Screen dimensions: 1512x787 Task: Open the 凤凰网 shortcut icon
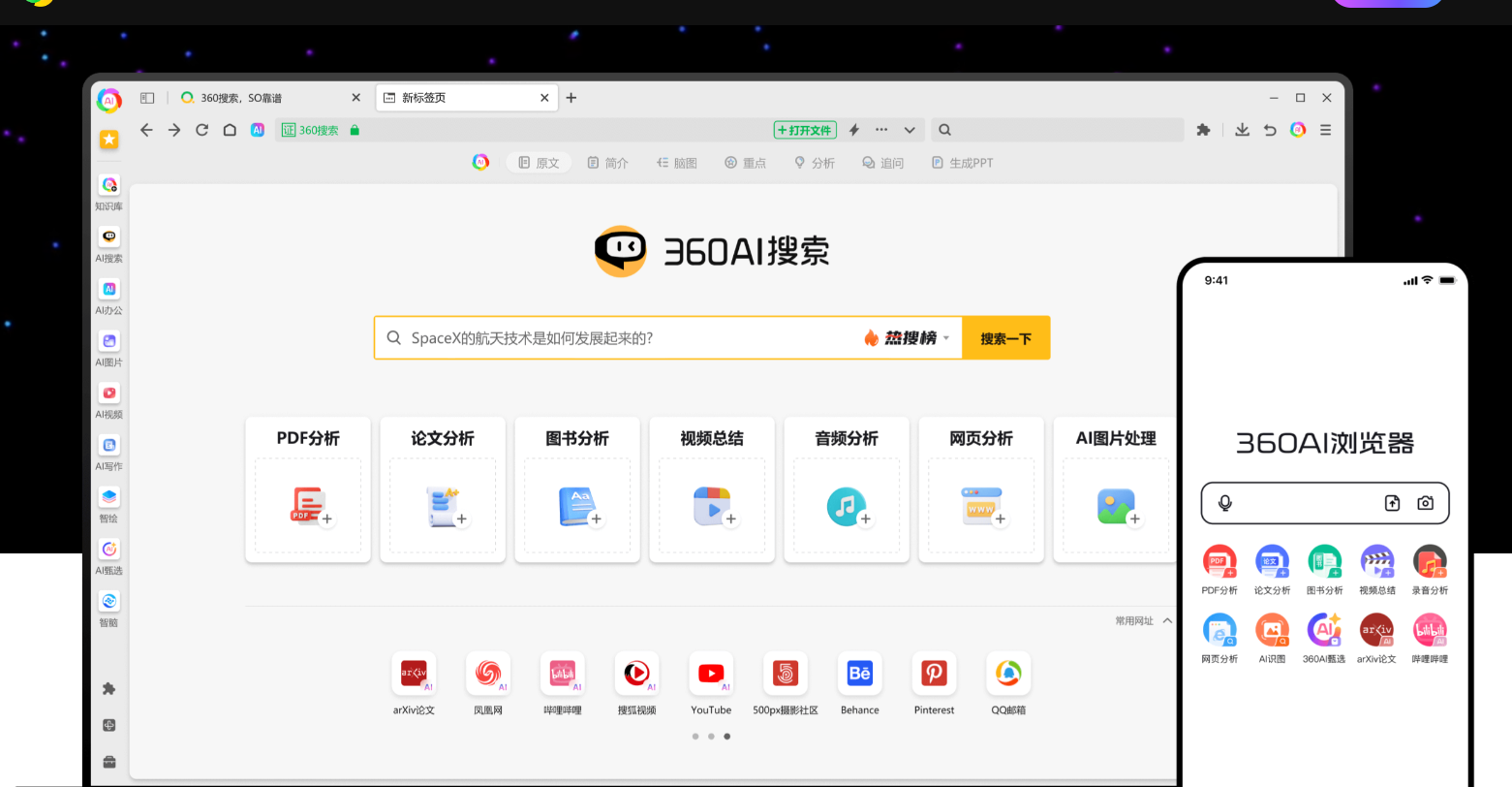(488, 674)
